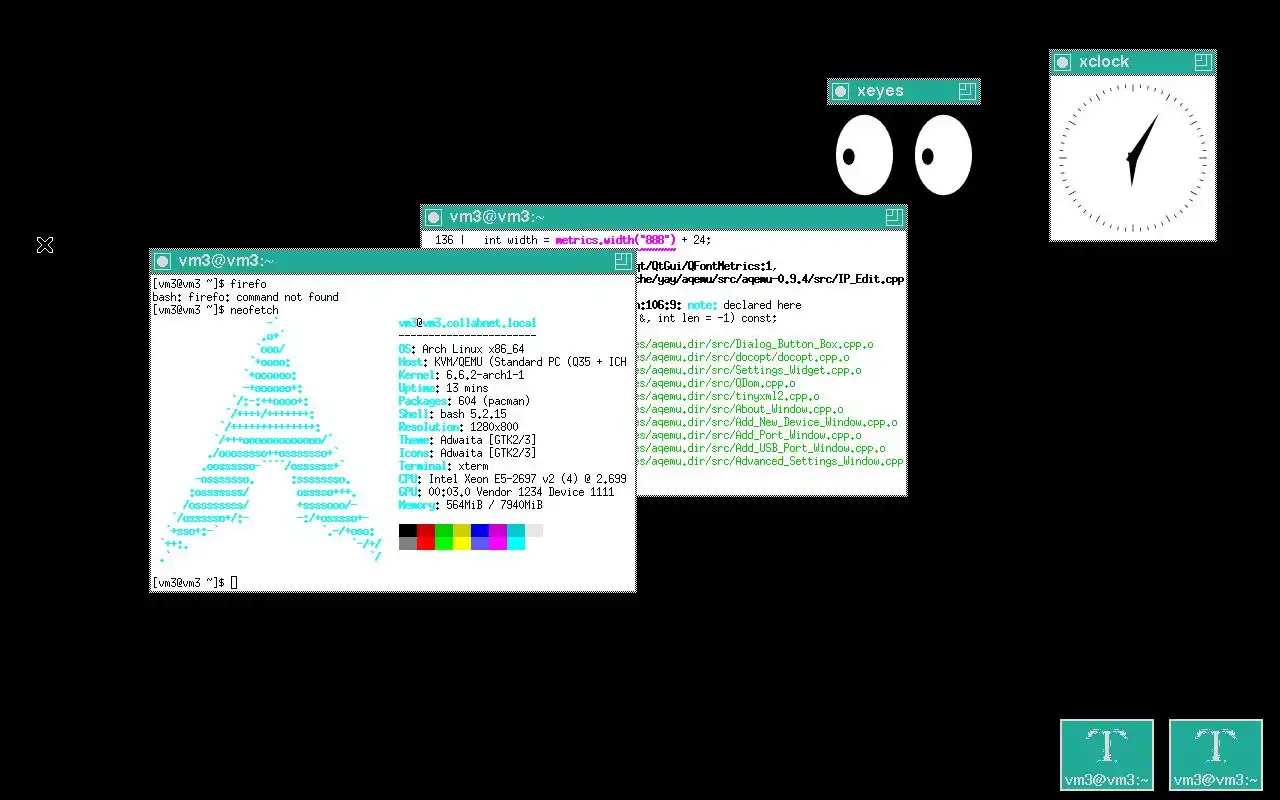Screen dimensions: 1280x800
Task: Click the iconify button on xeyes title bar
Action: tap(841, 91)
